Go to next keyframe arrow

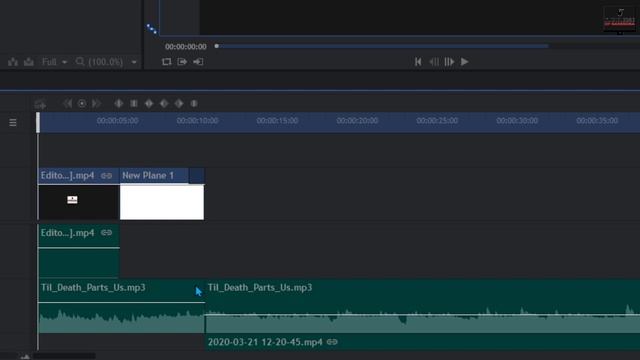(x=96, y=104)
